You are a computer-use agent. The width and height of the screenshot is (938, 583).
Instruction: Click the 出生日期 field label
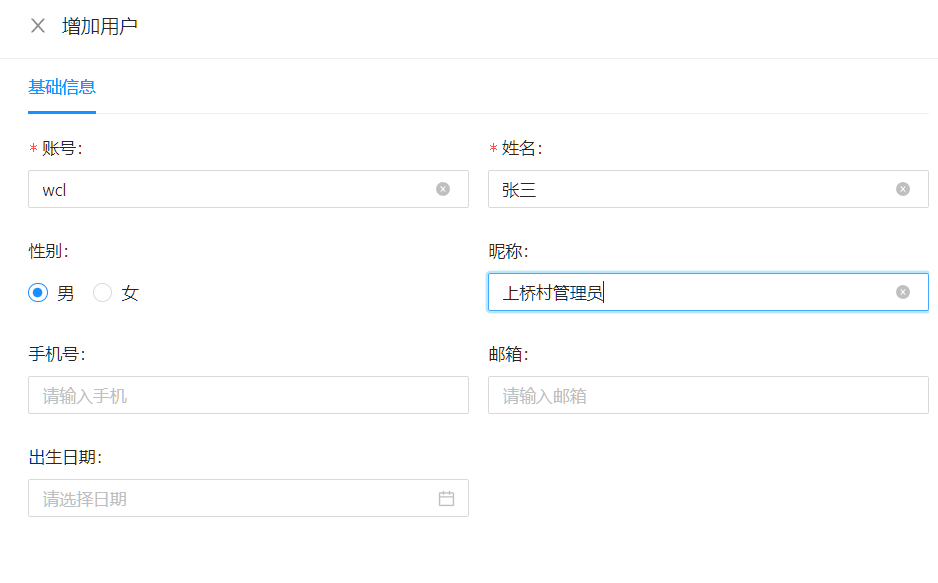coord(65,457)
